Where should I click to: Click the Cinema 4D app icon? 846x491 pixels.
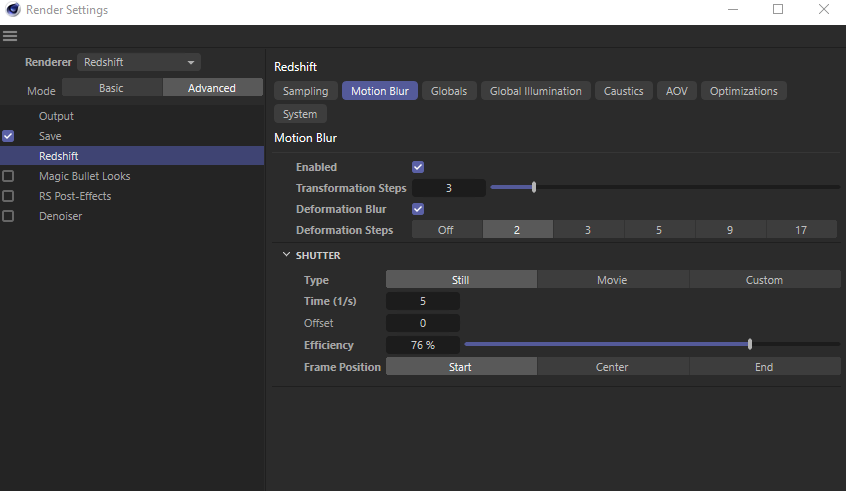[11, 10]
